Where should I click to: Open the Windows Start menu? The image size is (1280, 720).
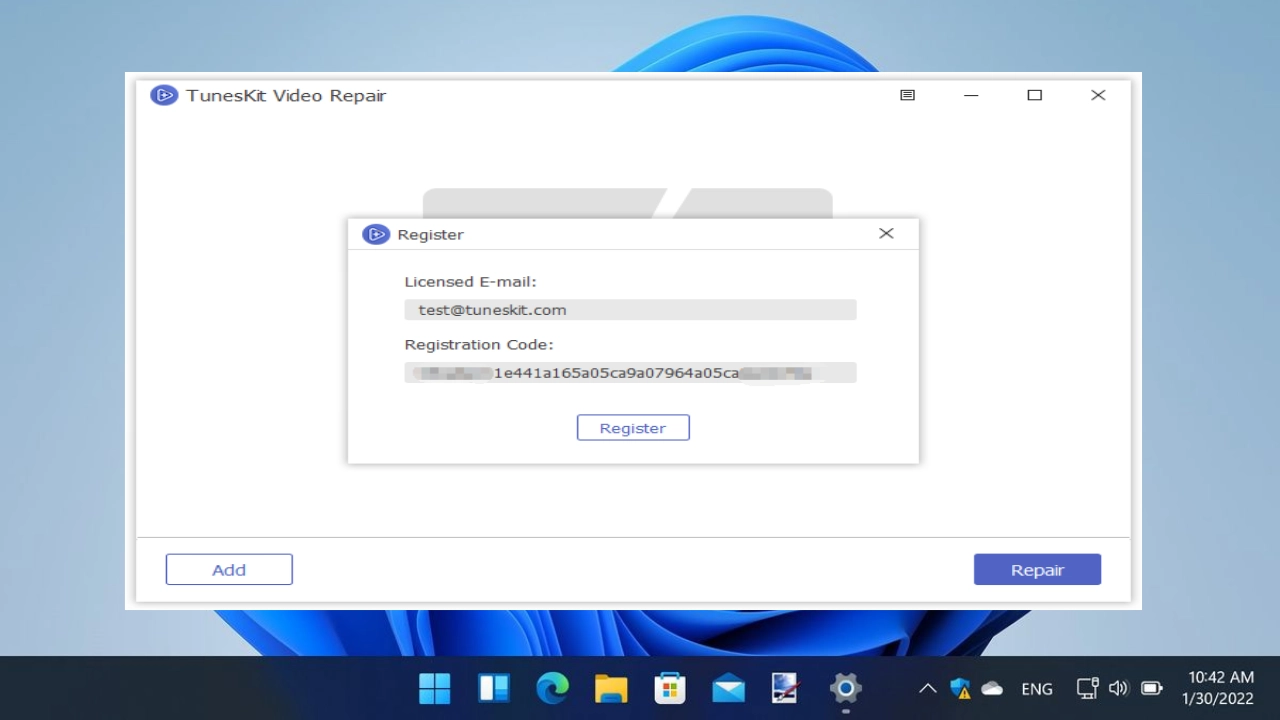tap(435, 688)
